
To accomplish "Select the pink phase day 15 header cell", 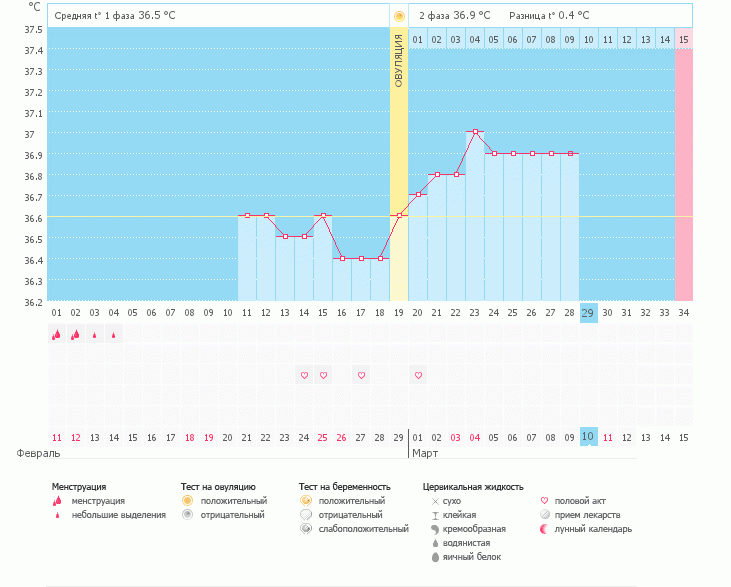I will [684, 39].
